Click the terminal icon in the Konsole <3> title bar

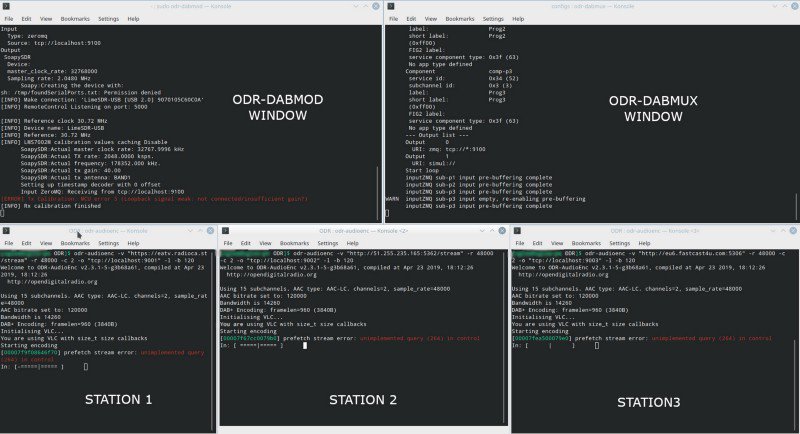pos(517,231)
